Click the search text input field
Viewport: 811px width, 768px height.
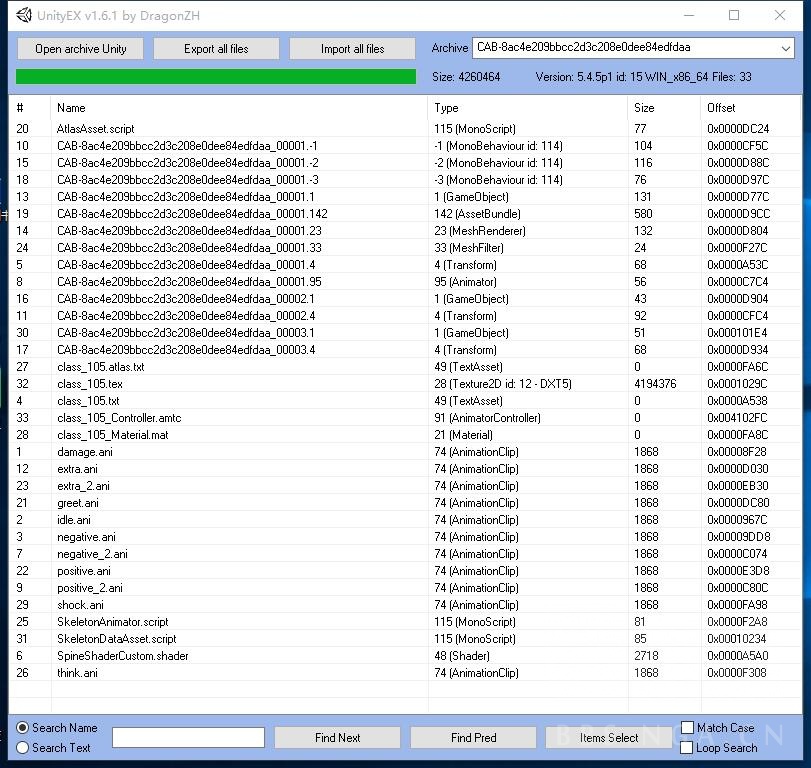[188, 738]
